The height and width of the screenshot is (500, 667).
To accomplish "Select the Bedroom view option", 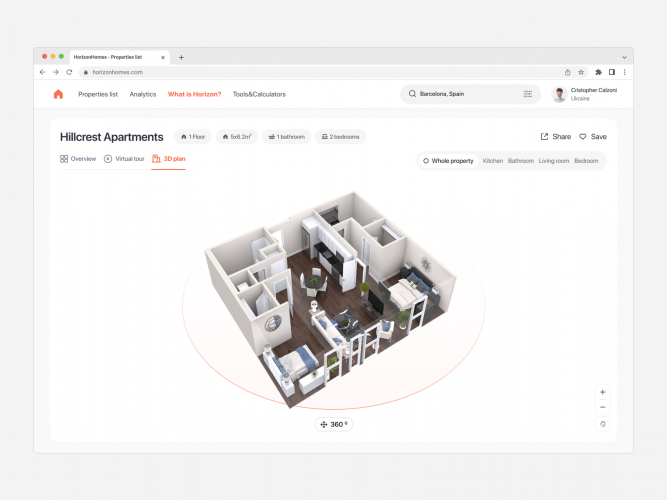I will [586, 161].
